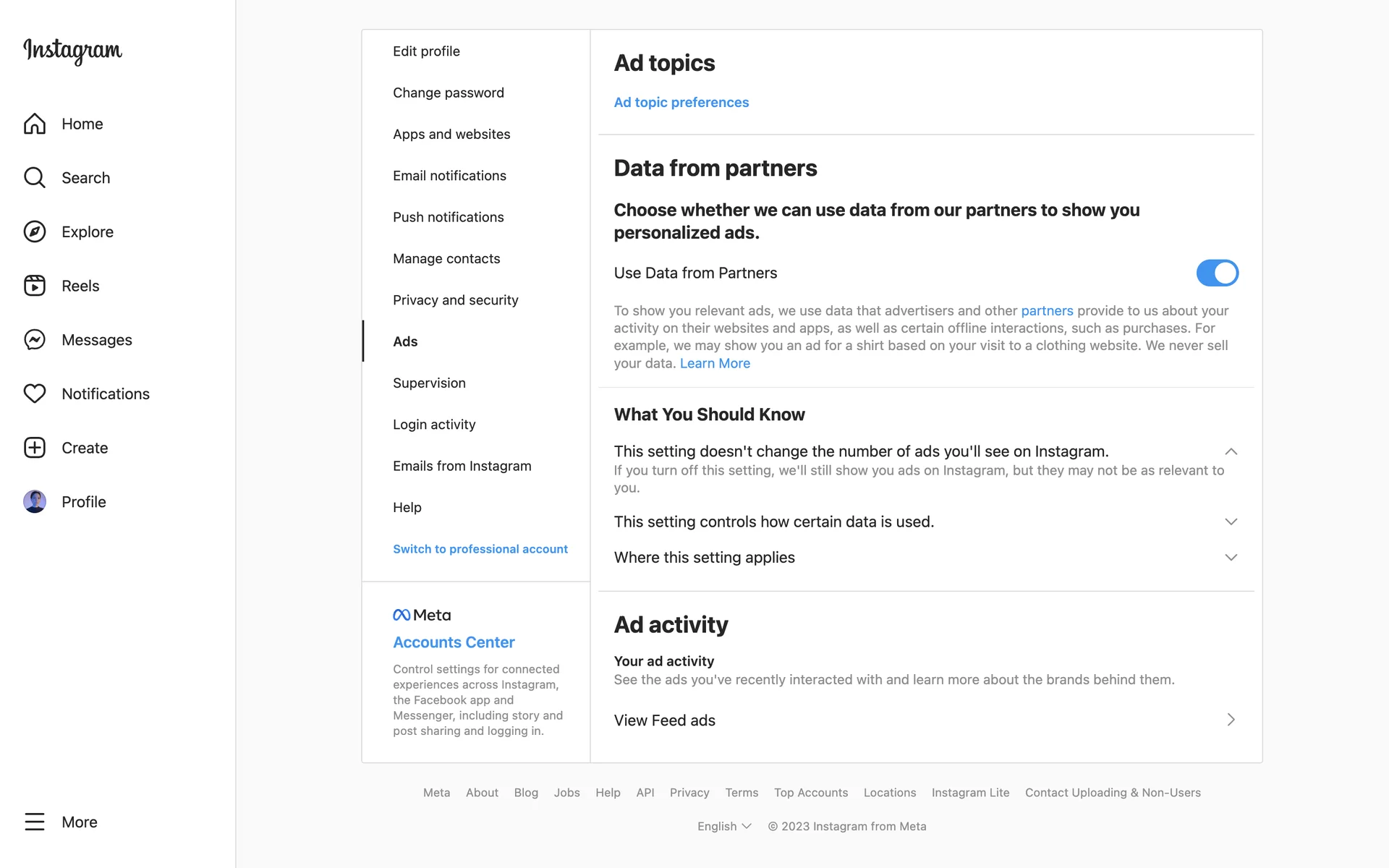Open Notifications heart icon
Viewport: 1389px width, 868px height.
[x=35, y=393]
